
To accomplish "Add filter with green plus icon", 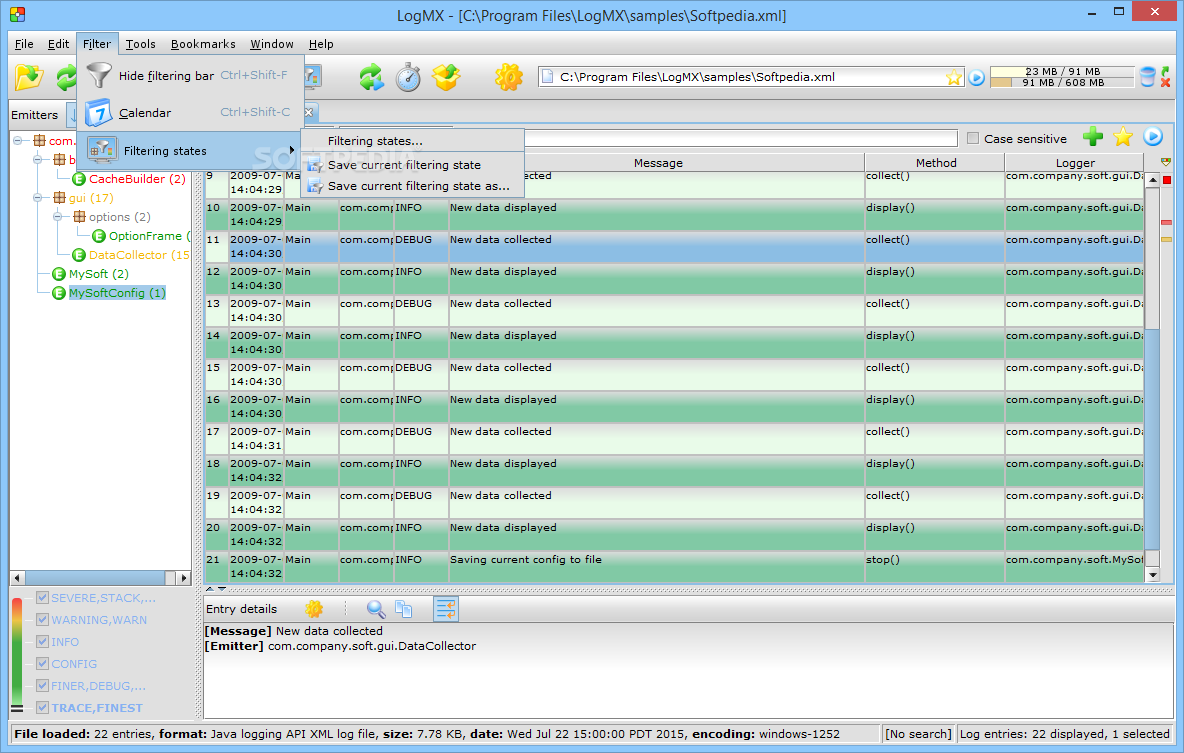I will coord(1093,137).
